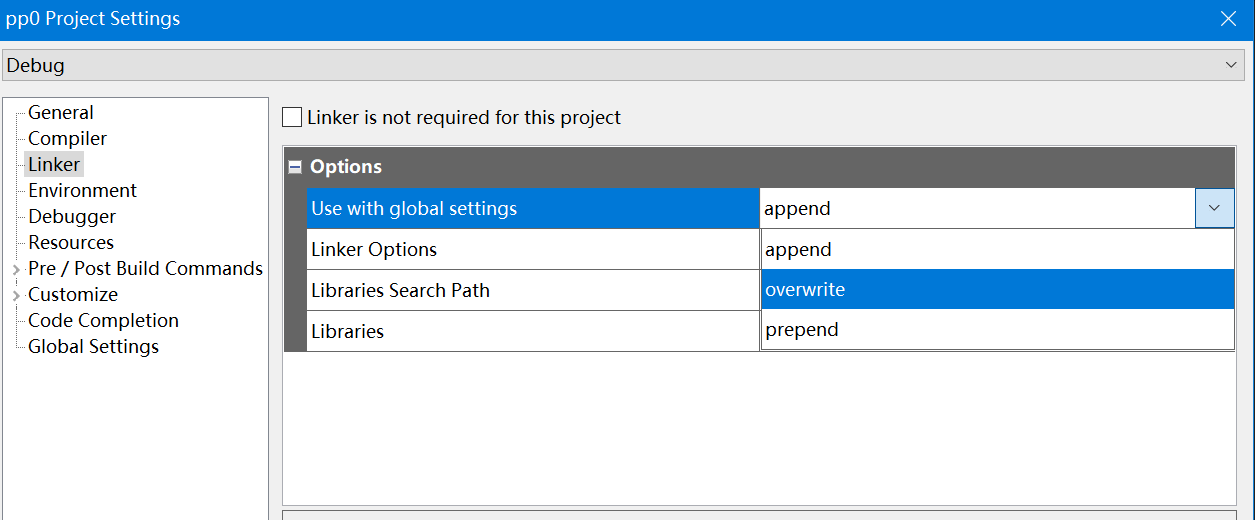This screenshot has height=520, width=1255.
Task: Open Code Completion settings
Action: click(103, 321)
